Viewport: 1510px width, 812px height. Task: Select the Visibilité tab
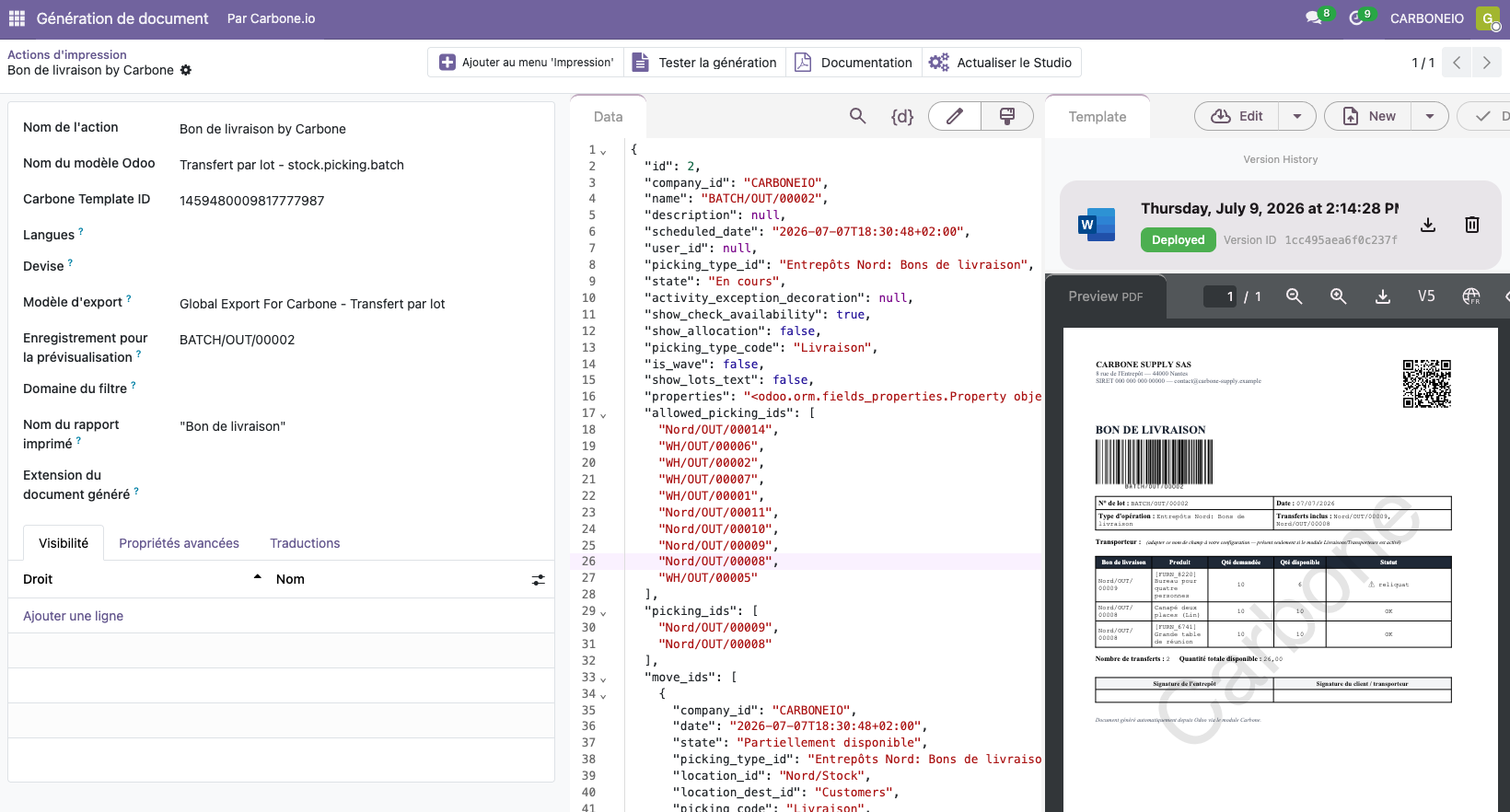pyautogui.click(x=64, y=543)
